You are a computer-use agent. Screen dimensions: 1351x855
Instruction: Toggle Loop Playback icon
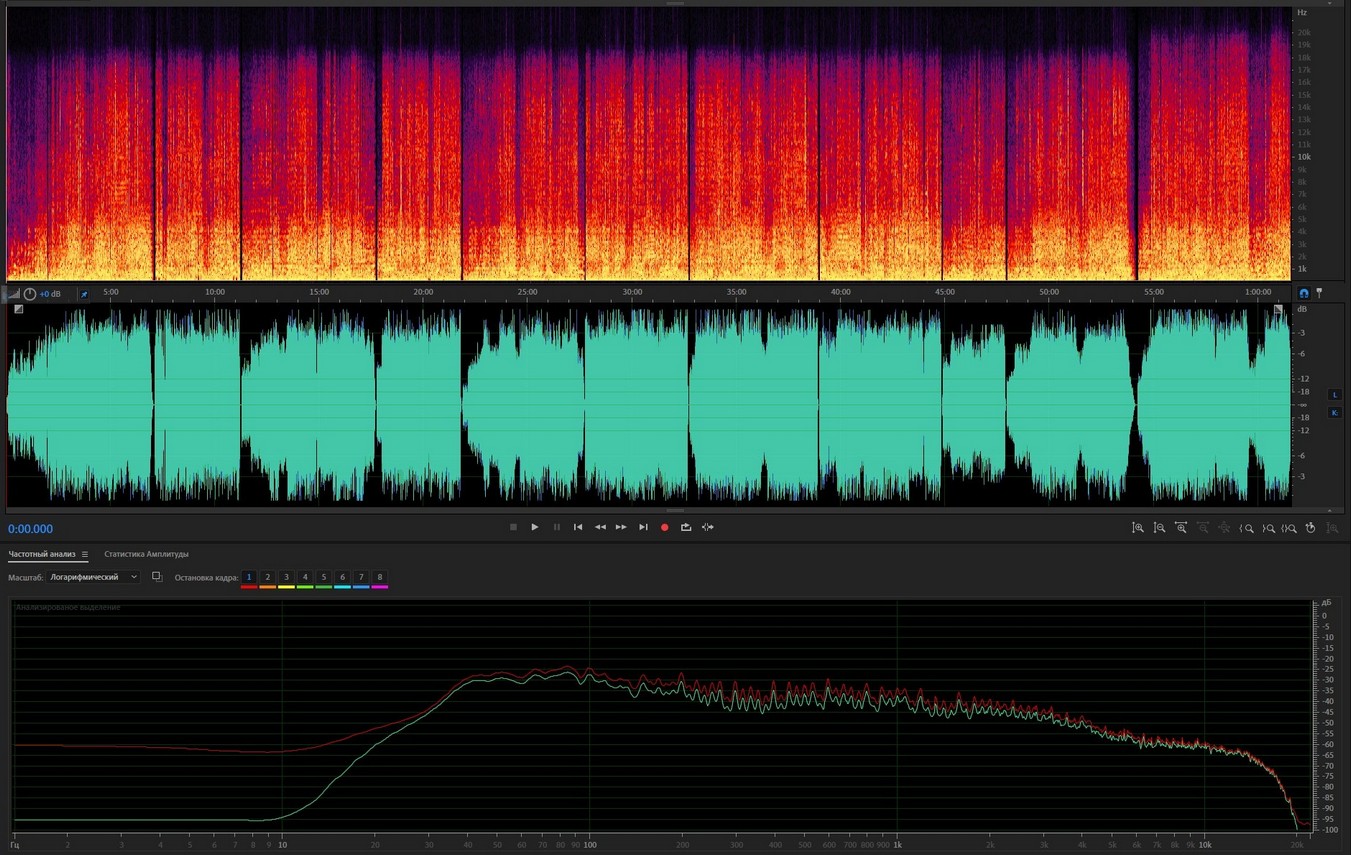[686, 527]
